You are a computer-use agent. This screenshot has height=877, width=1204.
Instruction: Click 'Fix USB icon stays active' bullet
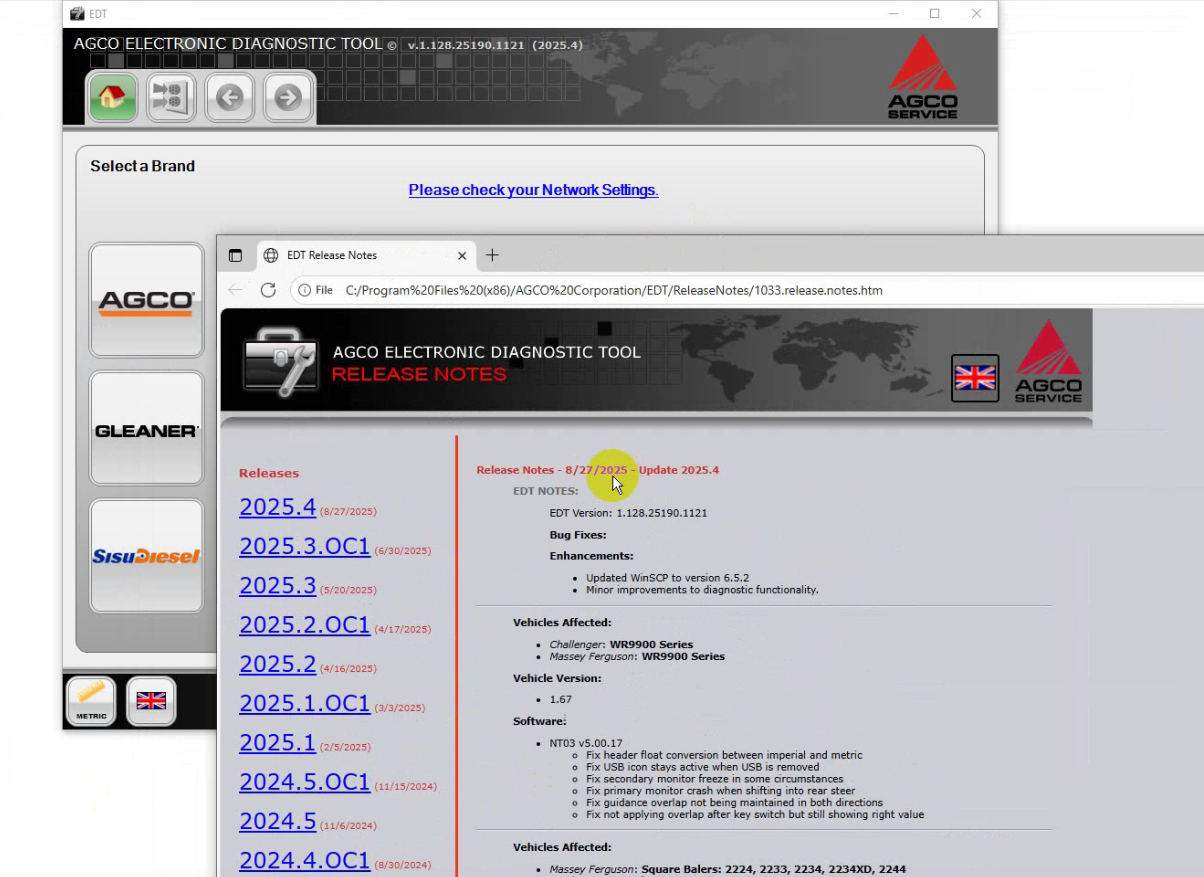[x=703, y=767]
